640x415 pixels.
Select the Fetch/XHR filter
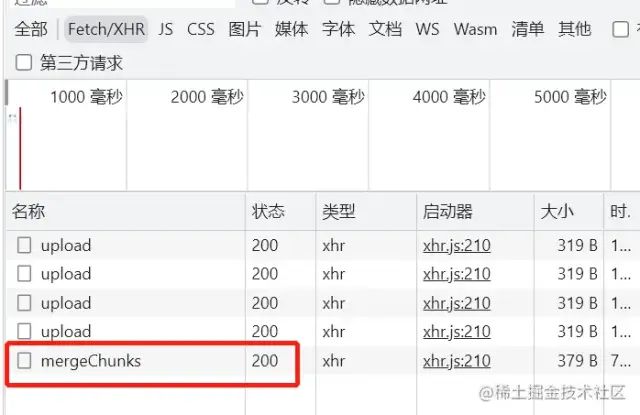click(x=106, y=29)
